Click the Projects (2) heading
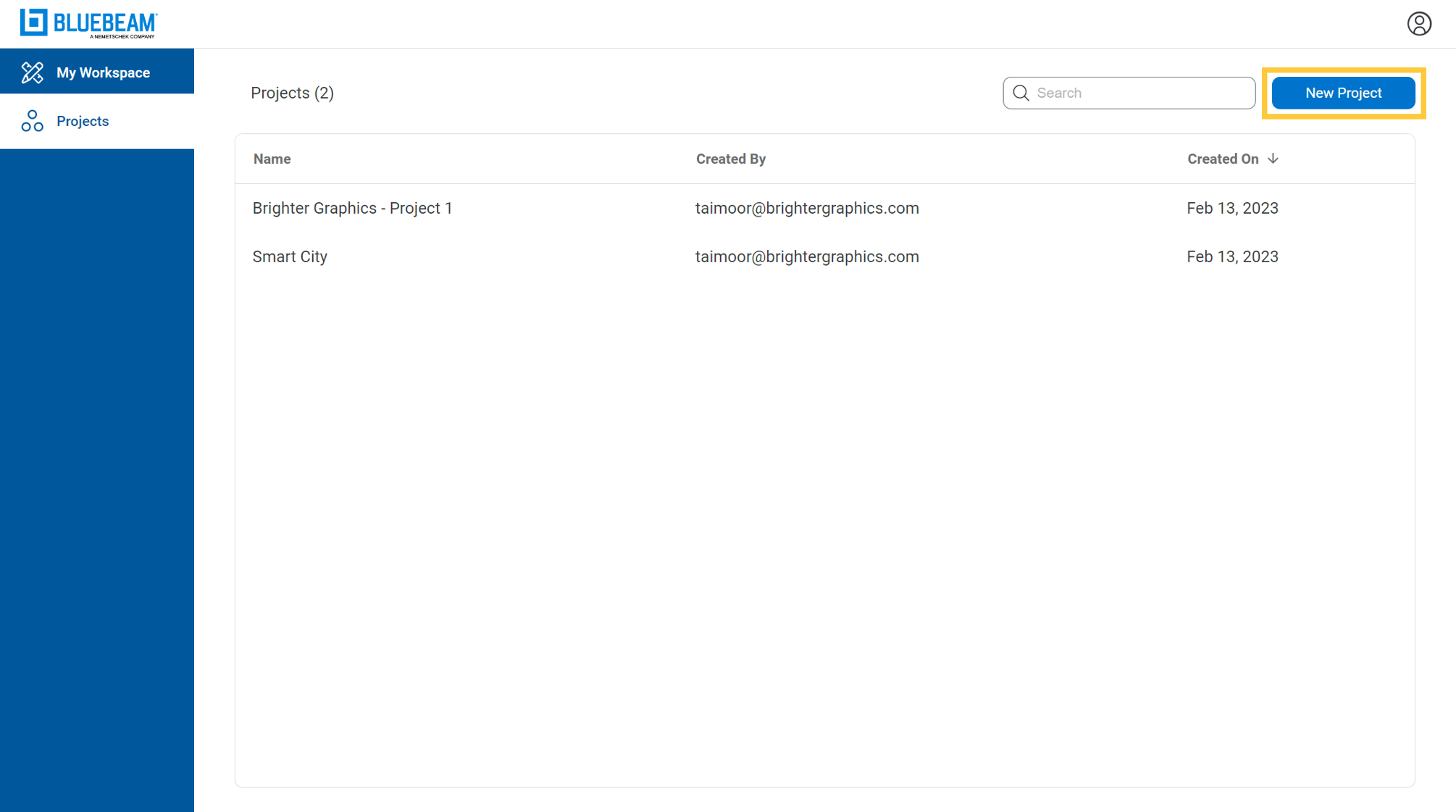The width and height of the screenshot is (1456, 812). click(292, 93)
